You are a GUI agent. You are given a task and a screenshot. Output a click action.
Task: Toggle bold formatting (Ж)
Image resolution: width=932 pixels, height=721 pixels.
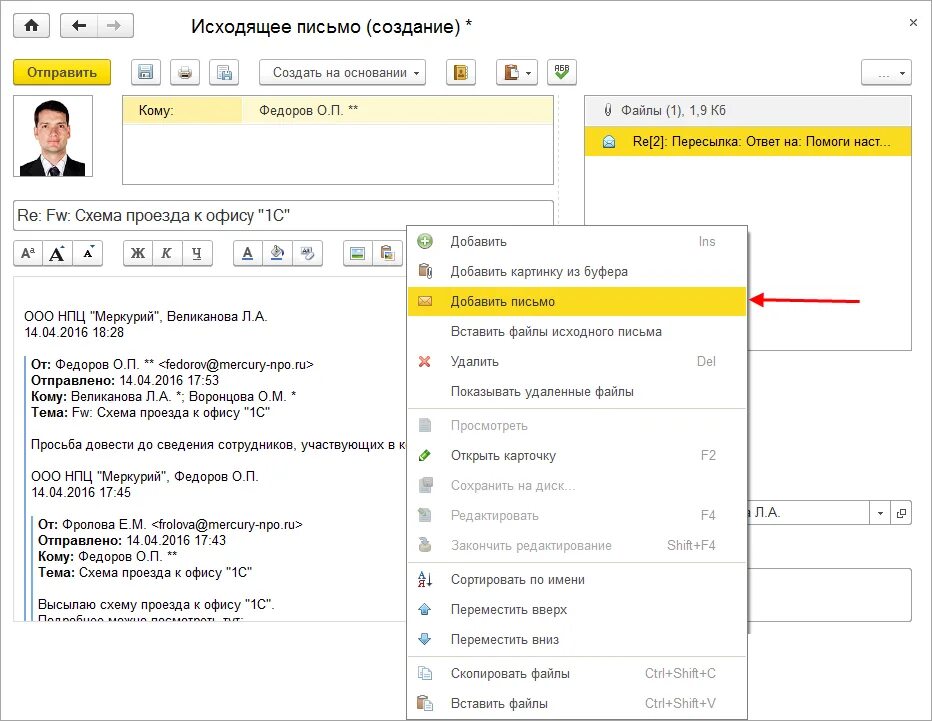click(138, 253)
